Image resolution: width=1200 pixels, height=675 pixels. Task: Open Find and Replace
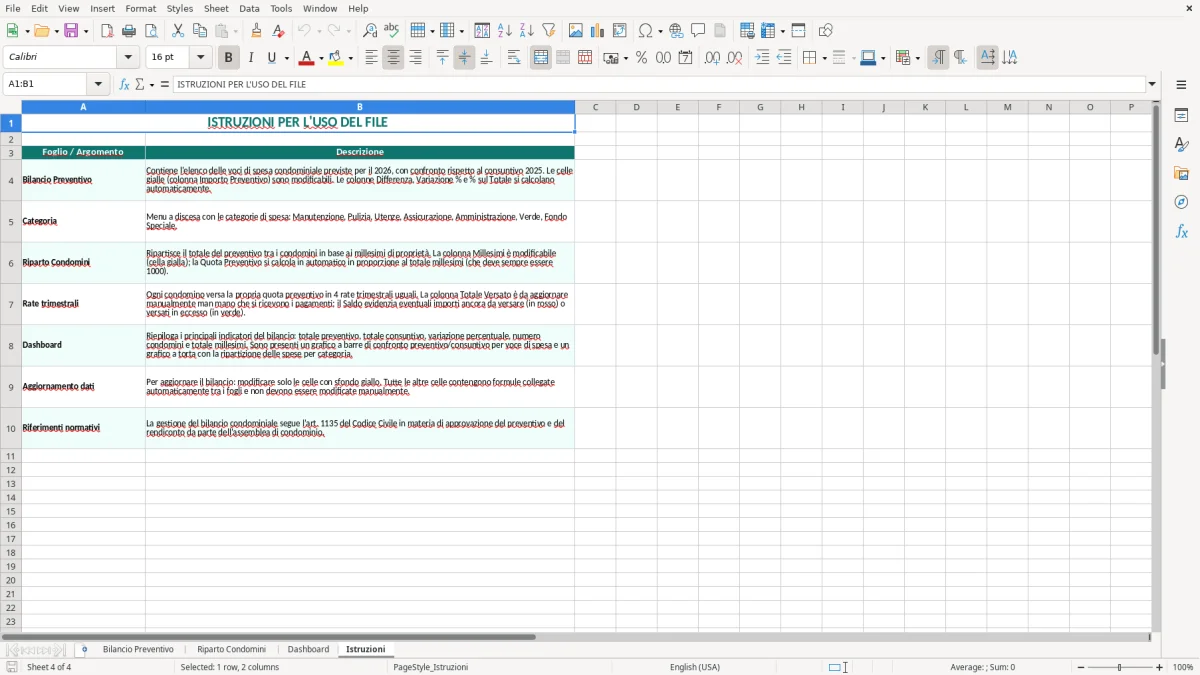pyautogui.click(x=370, y=31)
